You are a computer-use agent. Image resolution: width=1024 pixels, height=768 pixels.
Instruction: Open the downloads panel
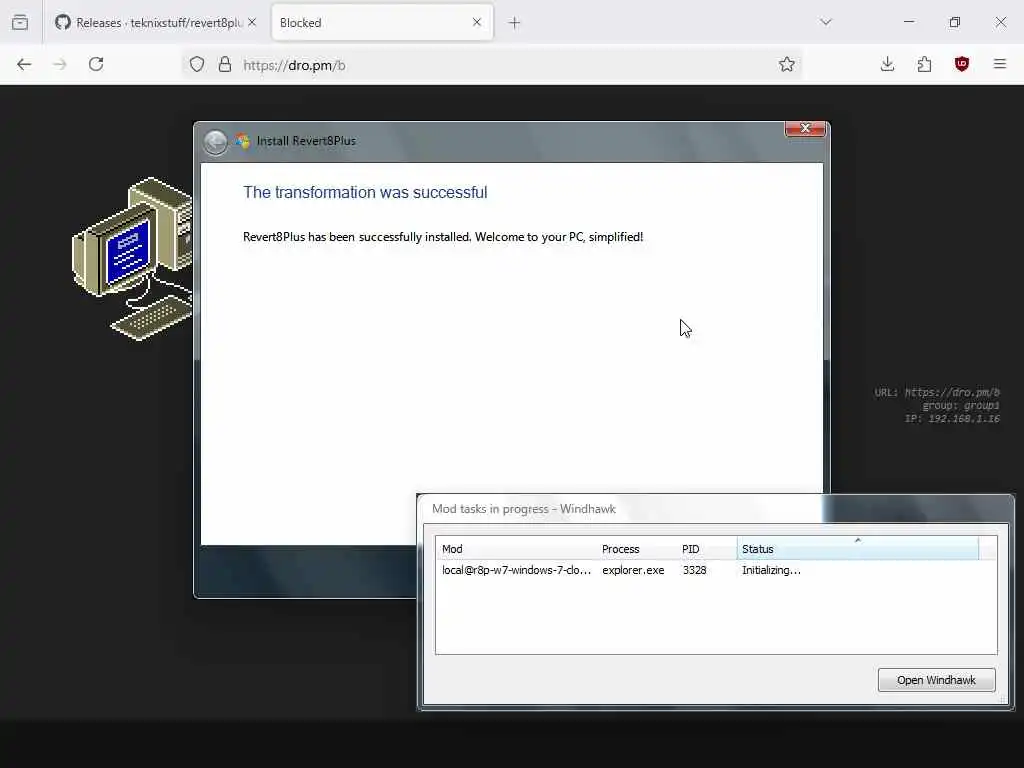(x=888, y=64)
